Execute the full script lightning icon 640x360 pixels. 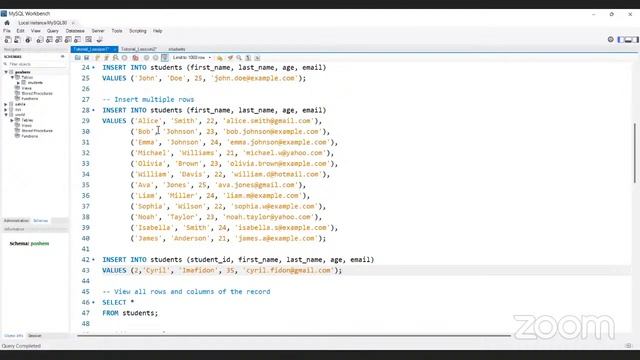point(98,58)
